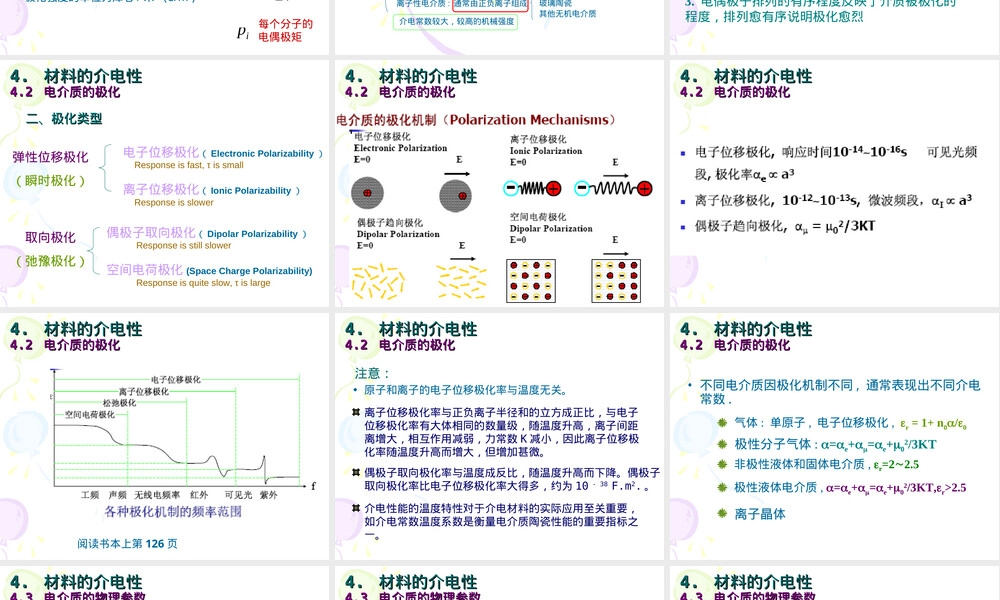The width and height of the screenshot is (1000, 600).
Task: Click the heading 注意：
Action: 372,374
